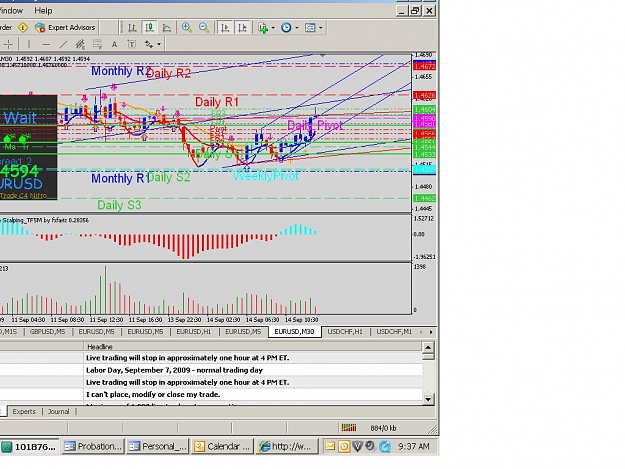Click the Monthly R2 chart label
This screenshot has height=469, width=625.
pos(121,71)
